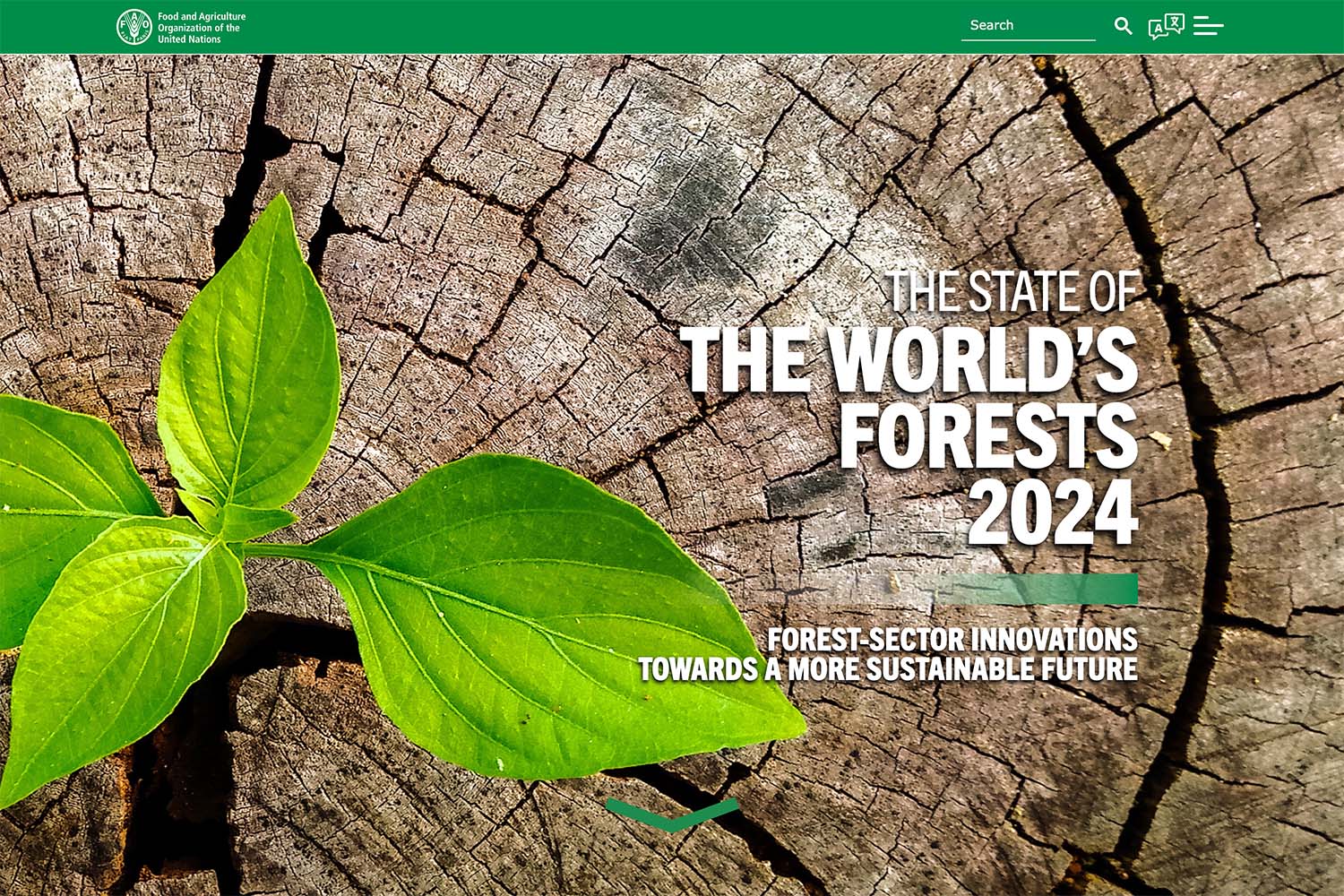This screenshot has height=896, width=1344.
Task: Click the green scroll-down chevron arrow
Action: pos(672,814)
